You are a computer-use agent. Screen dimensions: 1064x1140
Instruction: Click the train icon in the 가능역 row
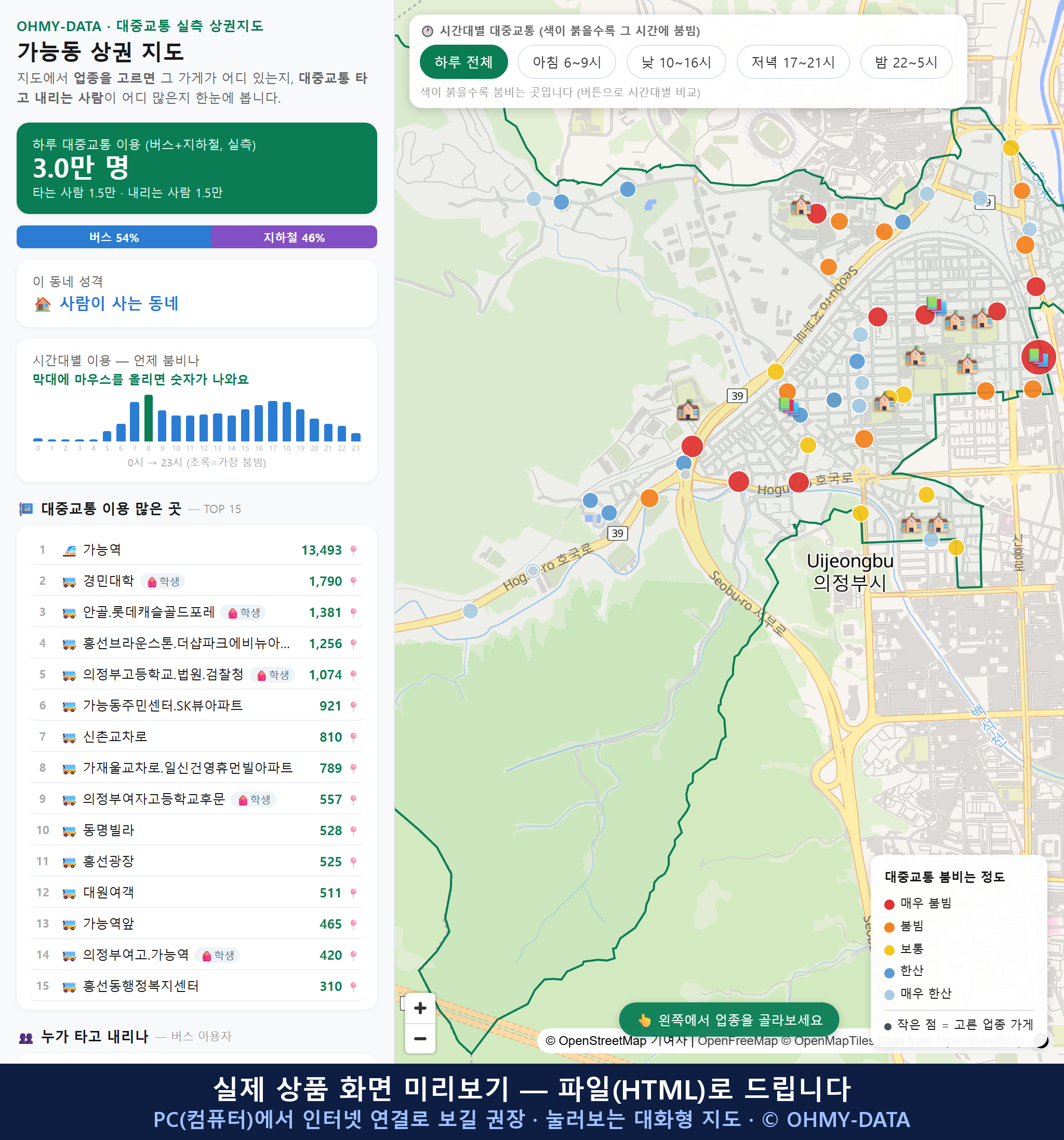click(69, 551)
